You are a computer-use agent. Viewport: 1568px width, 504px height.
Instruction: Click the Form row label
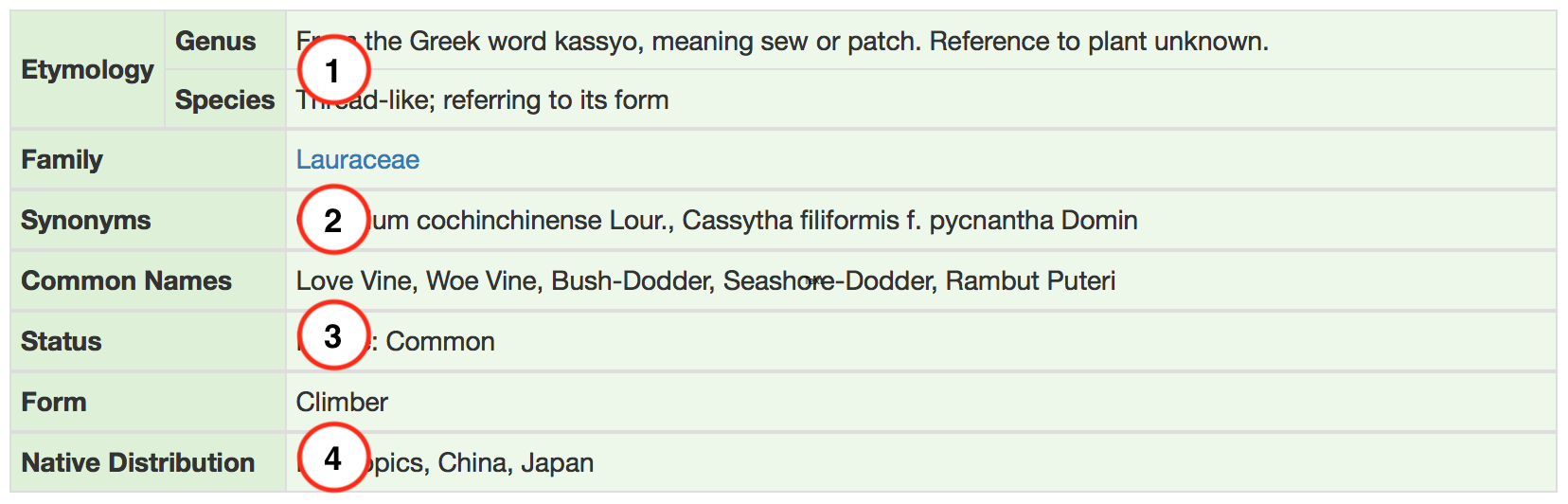tap(54, 402)
